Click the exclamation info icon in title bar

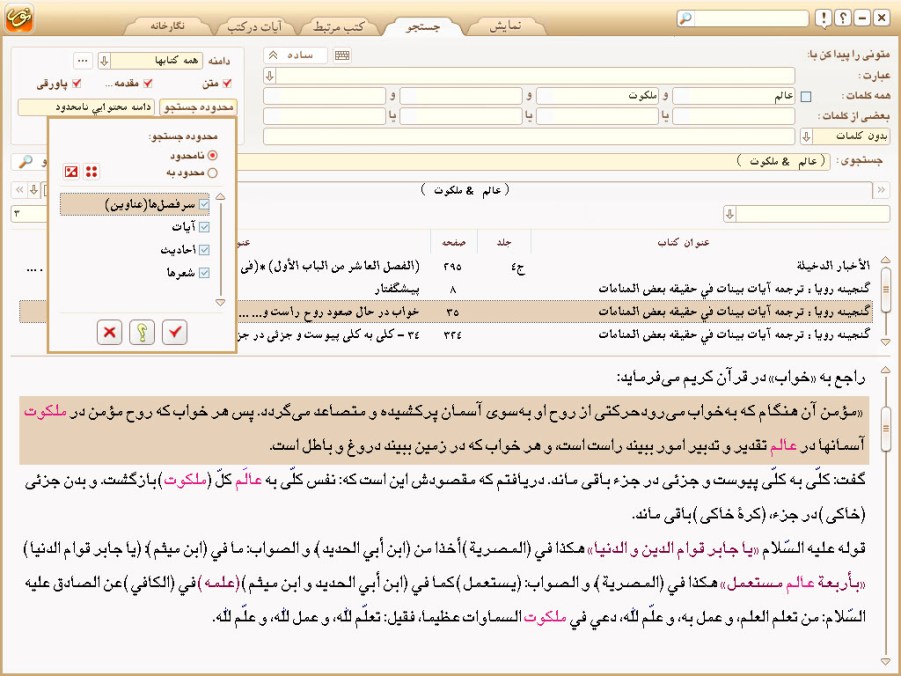pos(823,18)
